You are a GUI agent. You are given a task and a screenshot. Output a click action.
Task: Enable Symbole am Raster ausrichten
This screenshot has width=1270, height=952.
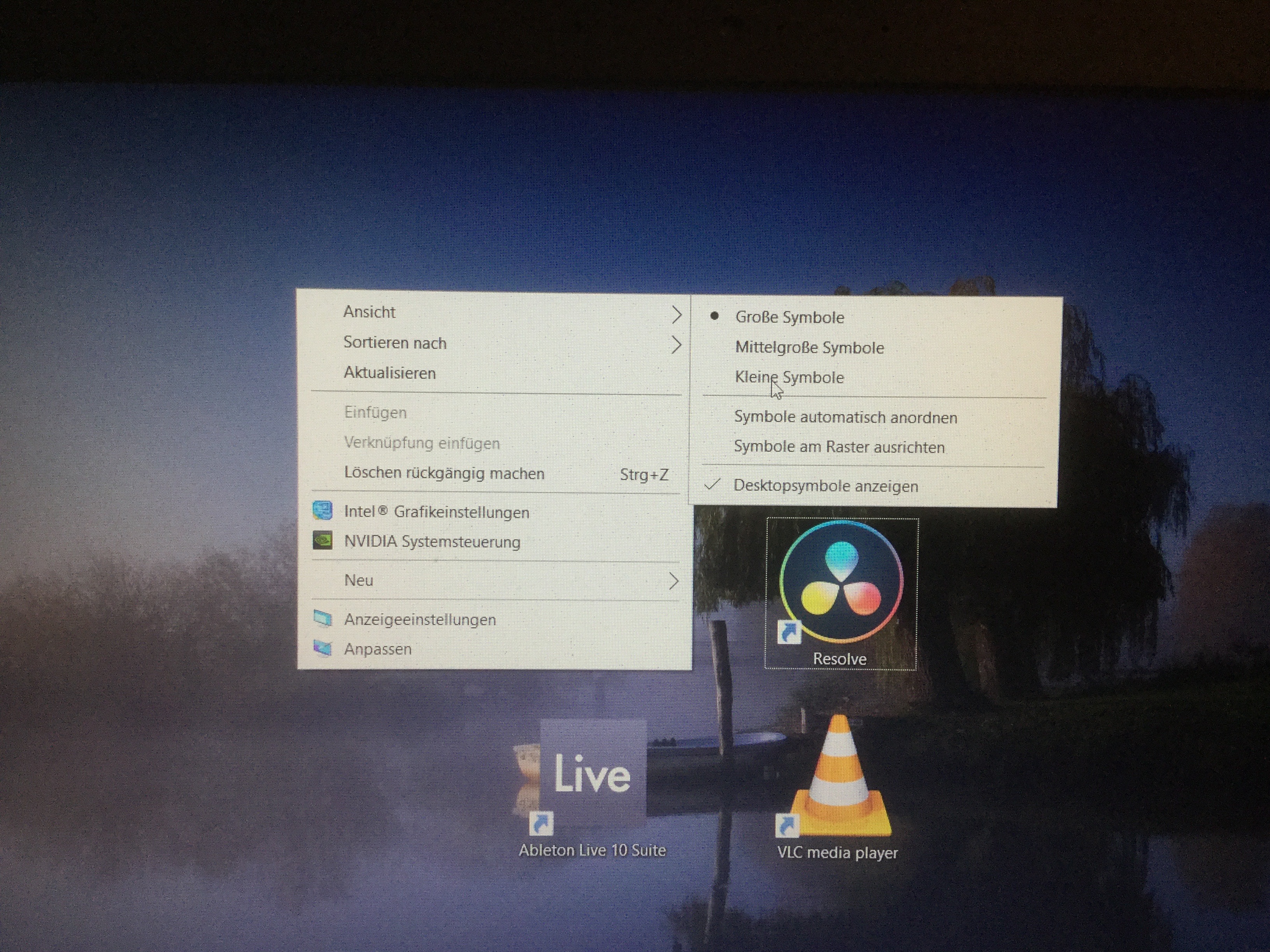[839, 447]
